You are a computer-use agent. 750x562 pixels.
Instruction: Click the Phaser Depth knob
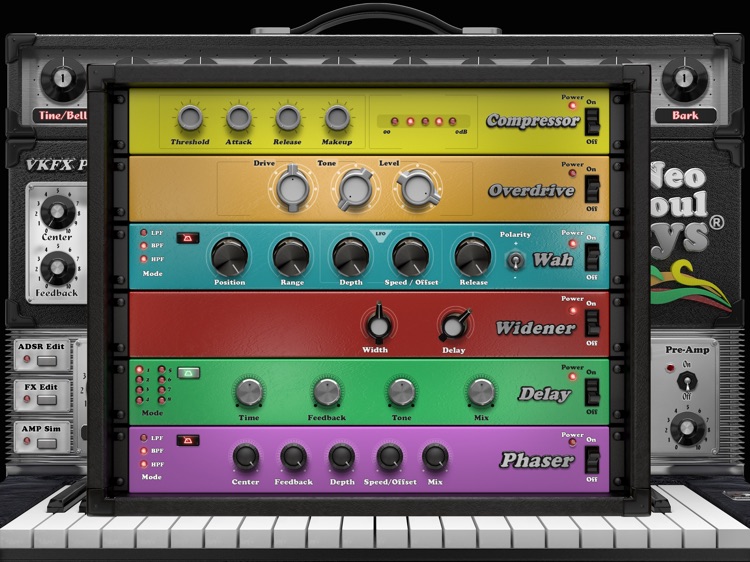(342, 457)
